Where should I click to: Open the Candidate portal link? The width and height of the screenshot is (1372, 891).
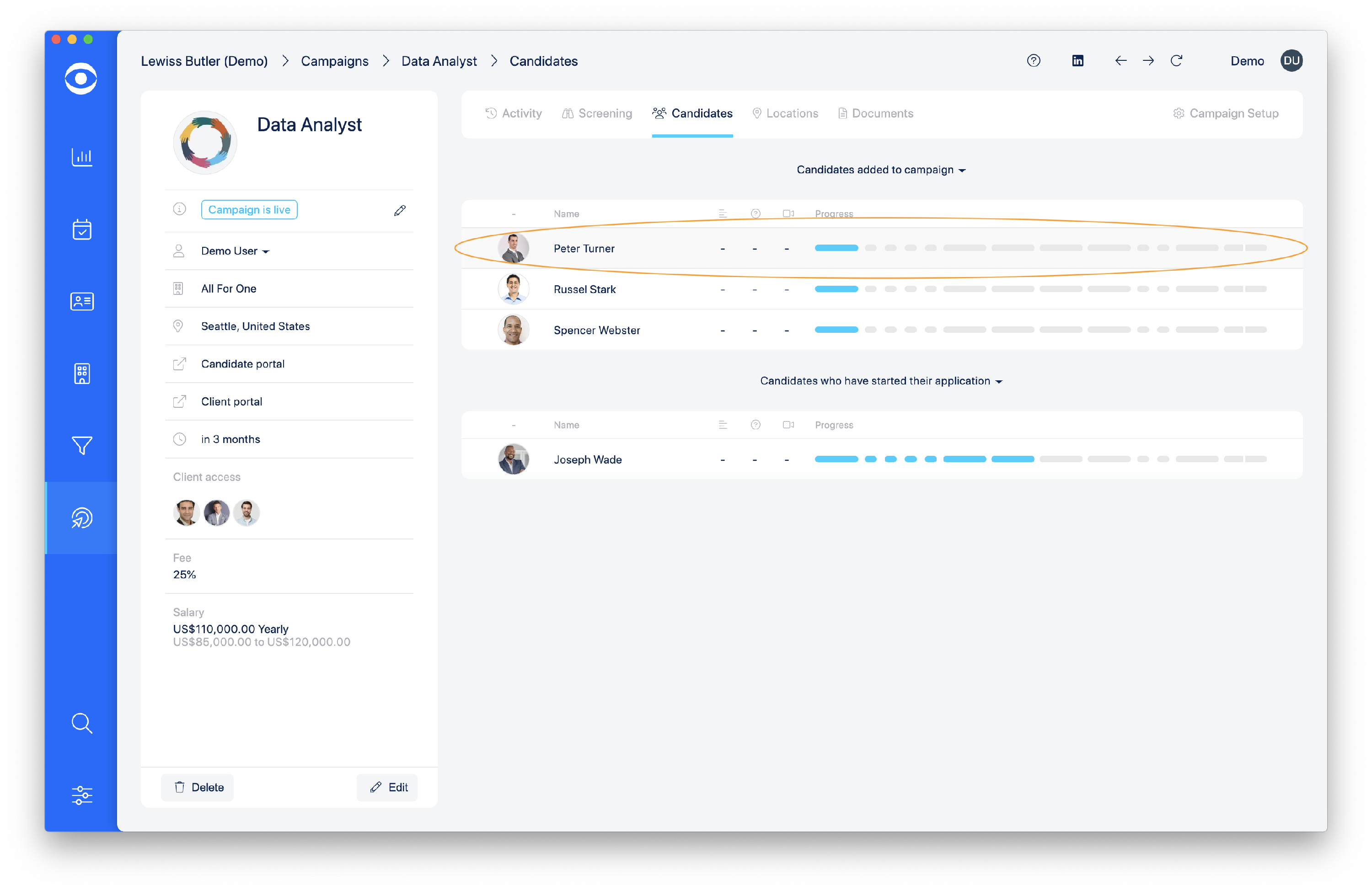point(243,363)
